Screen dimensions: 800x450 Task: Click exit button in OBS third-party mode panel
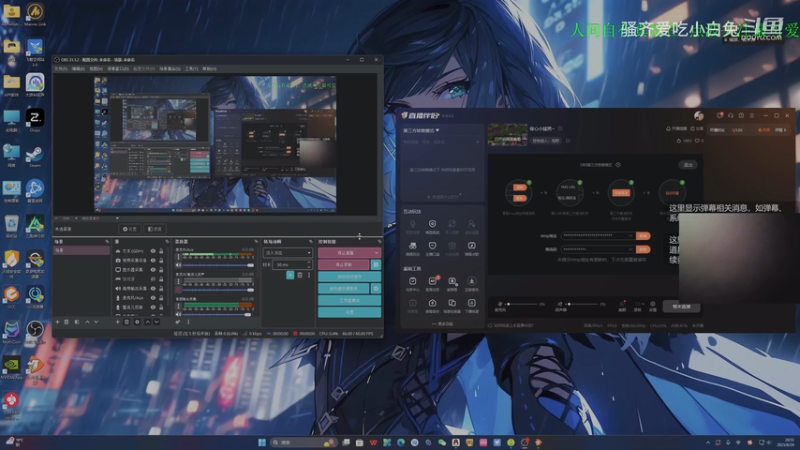pos(688,165)
